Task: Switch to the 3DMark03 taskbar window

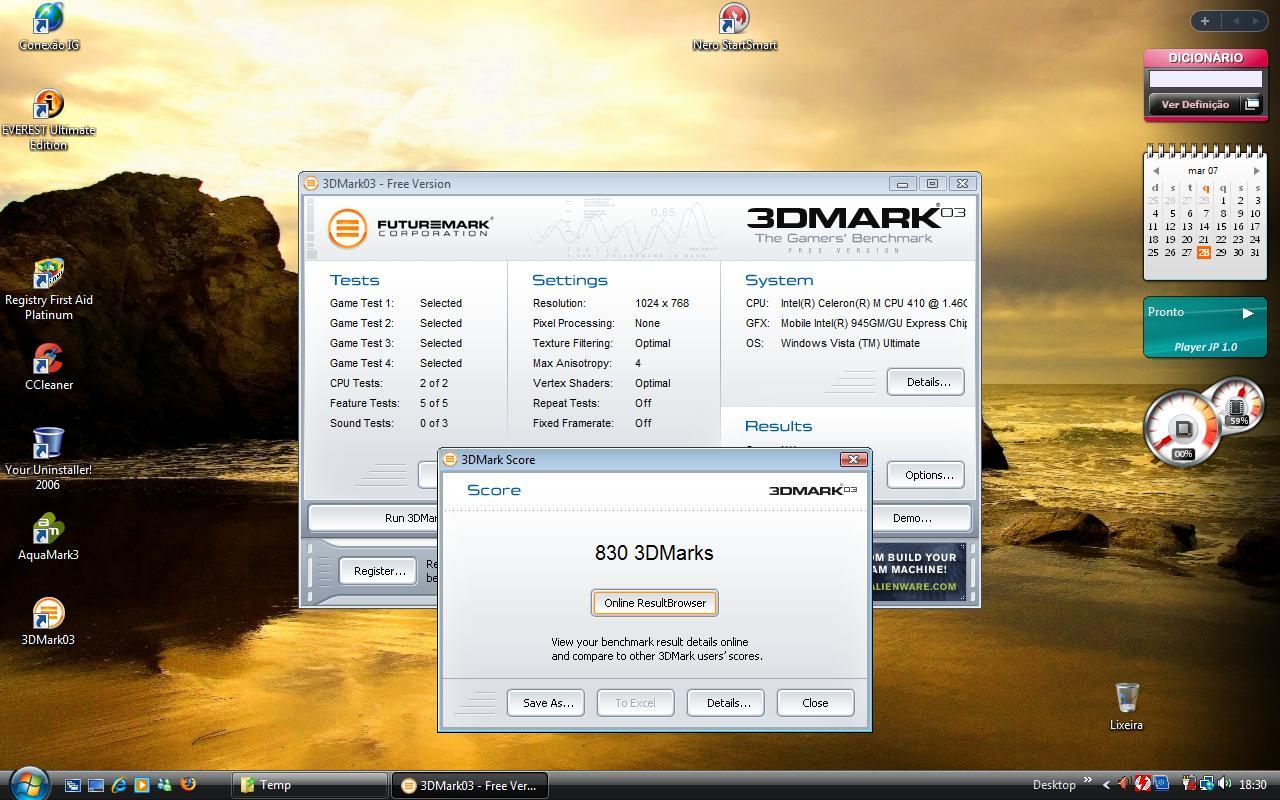Action: (468, 785)
